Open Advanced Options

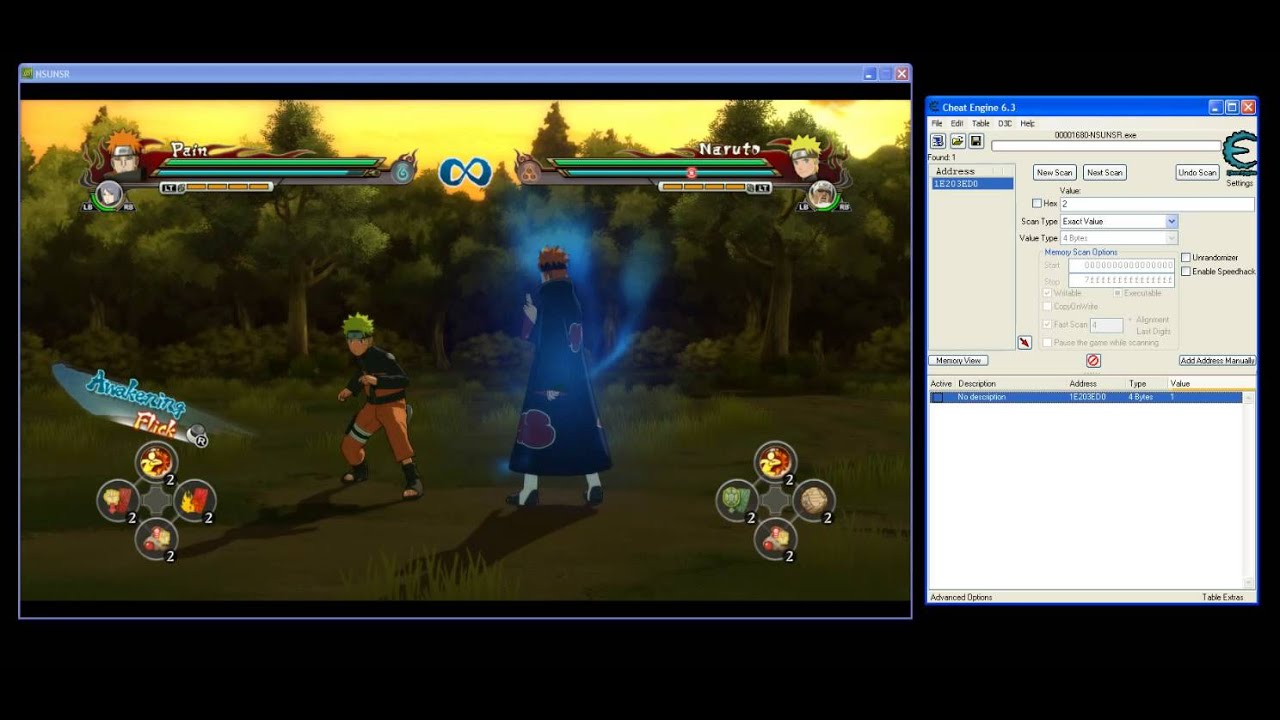pos(961,597)
